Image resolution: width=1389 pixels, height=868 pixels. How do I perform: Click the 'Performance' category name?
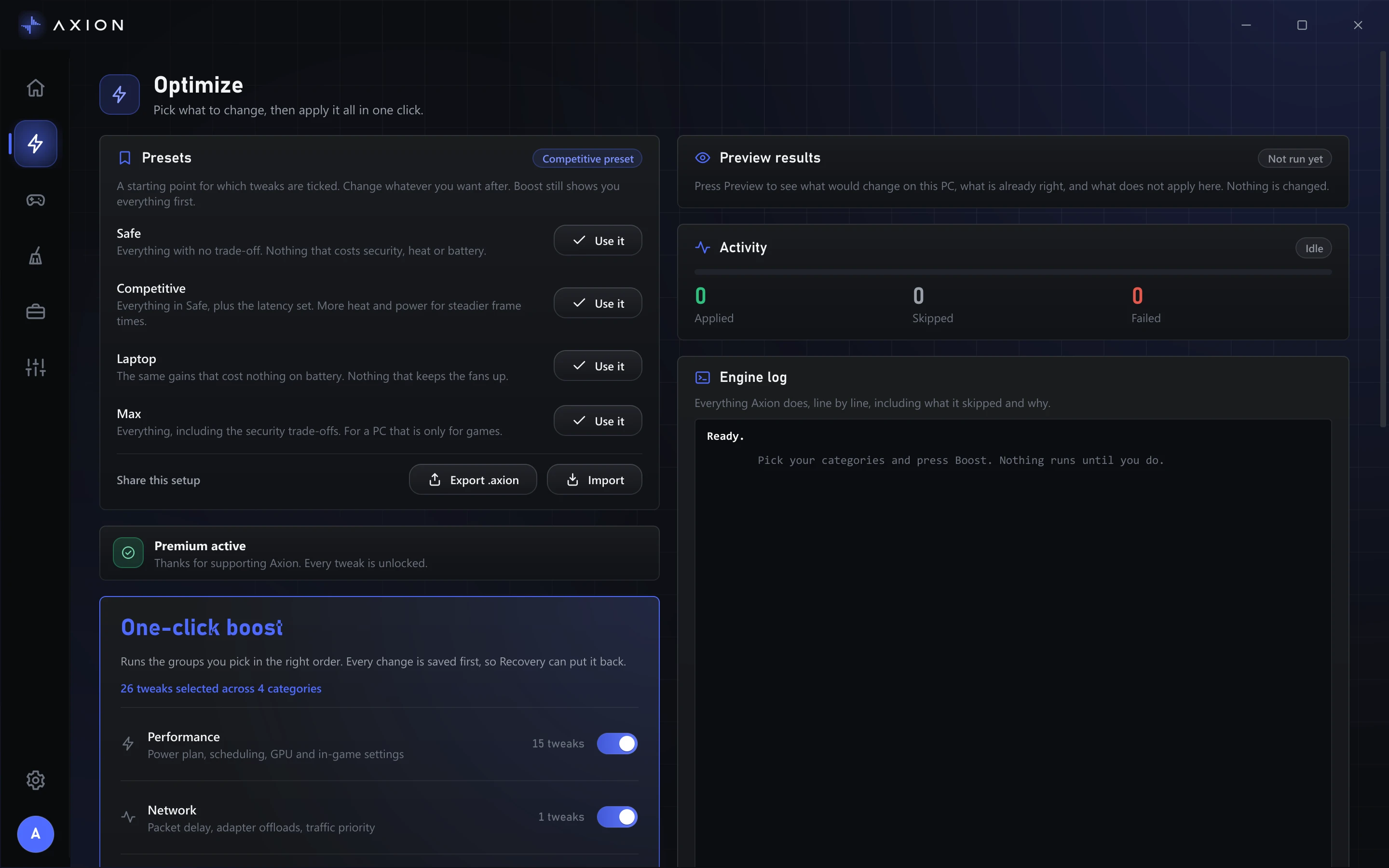click(184, 736)
